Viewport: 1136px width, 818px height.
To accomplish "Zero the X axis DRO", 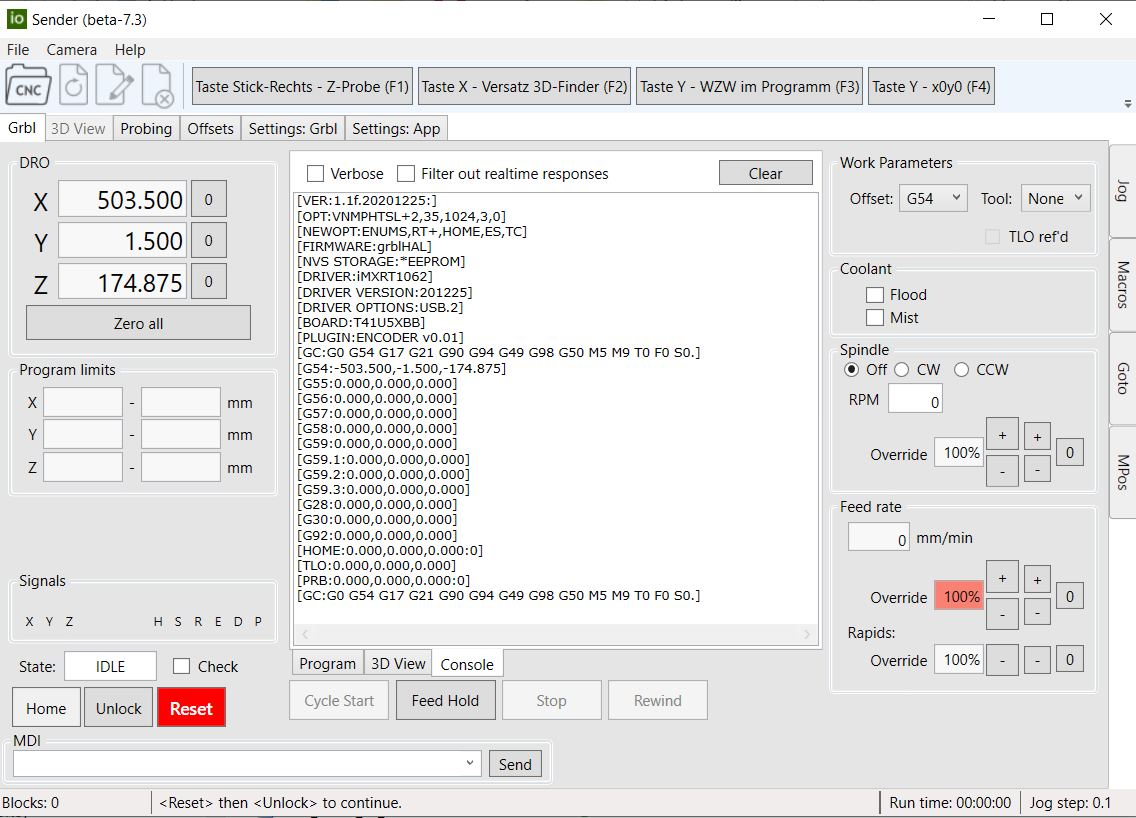I will click(x=208, y=199).
